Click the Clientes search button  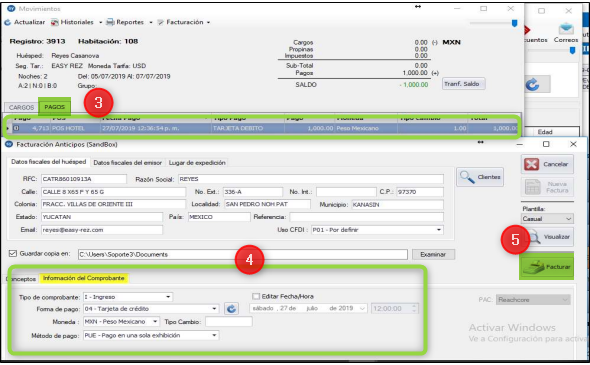(480, 177)
